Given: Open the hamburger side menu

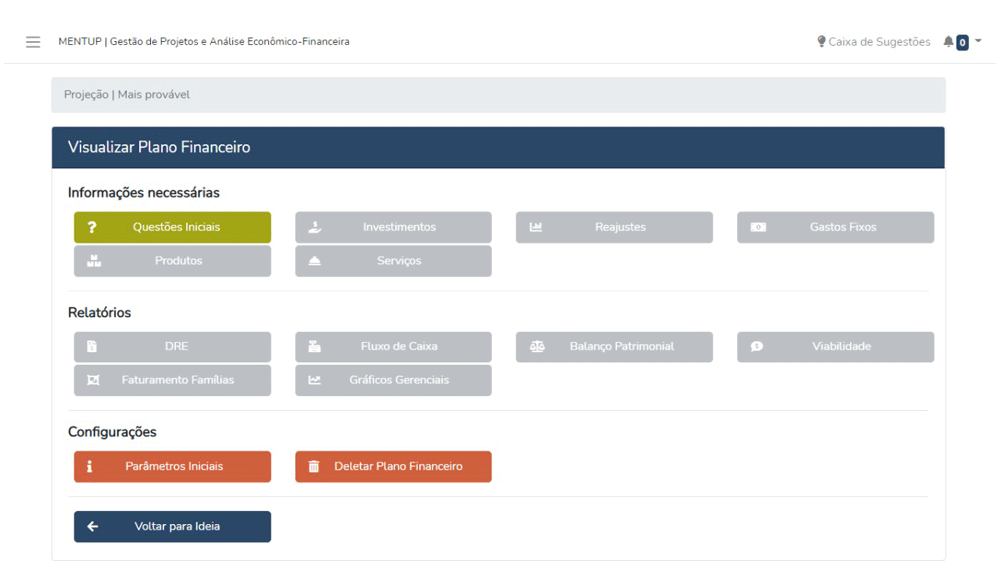Looking at the screenshot, I should [x=33, y=42].
